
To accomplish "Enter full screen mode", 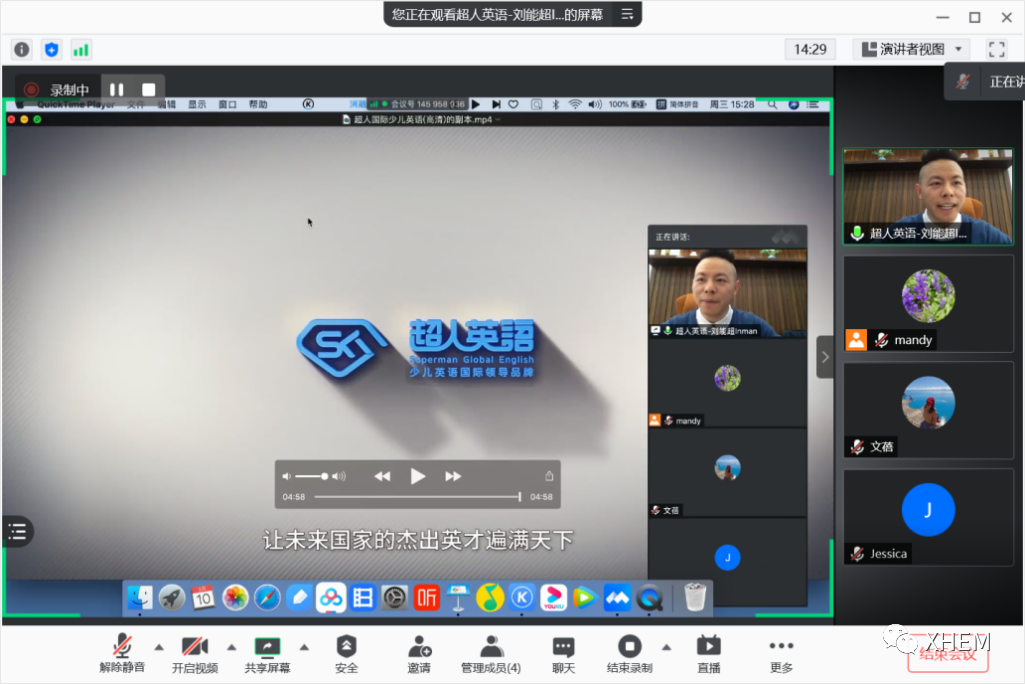I will pos(996,49).
